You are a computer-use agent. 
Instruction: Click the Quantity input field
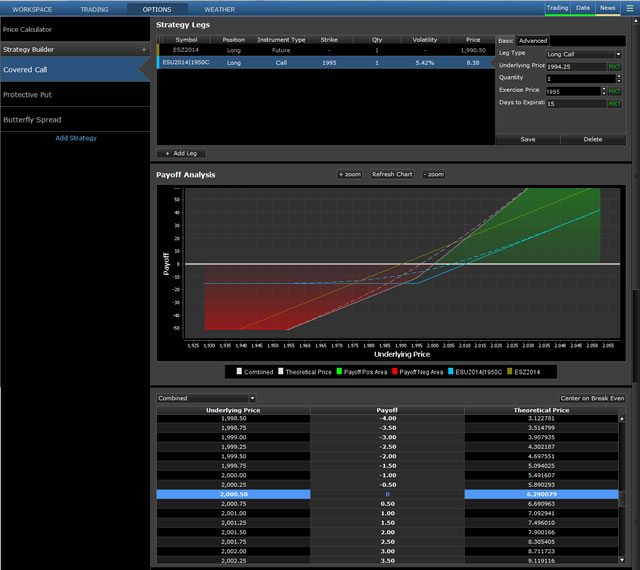[581, 79]
